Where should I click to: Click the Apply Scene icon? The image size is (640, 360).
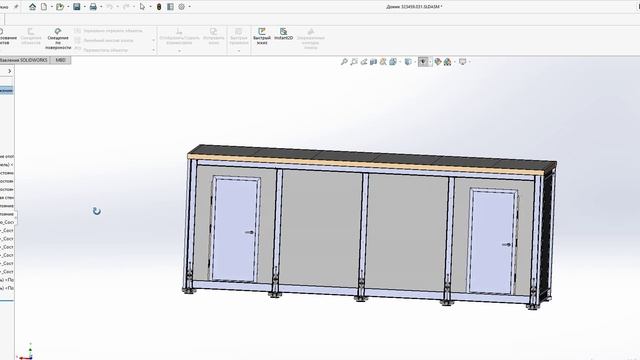point(448,62)
